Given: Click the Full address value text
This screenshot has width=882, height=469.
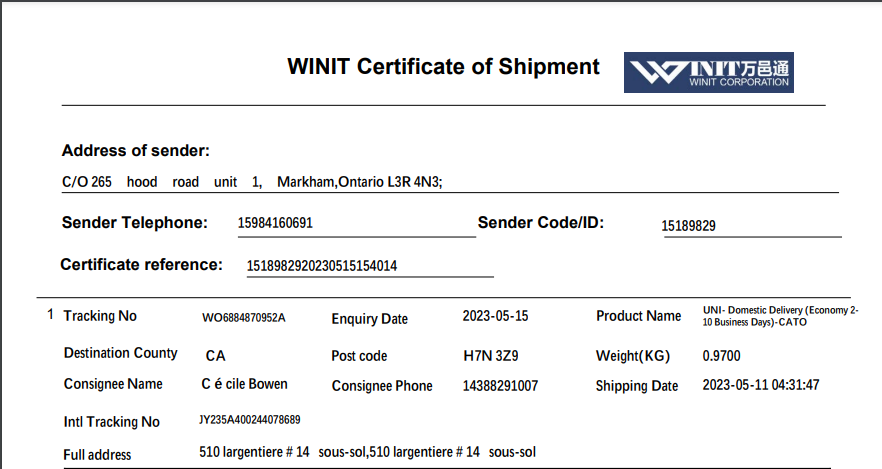Looking at the screenshot, I should point(367,452).
